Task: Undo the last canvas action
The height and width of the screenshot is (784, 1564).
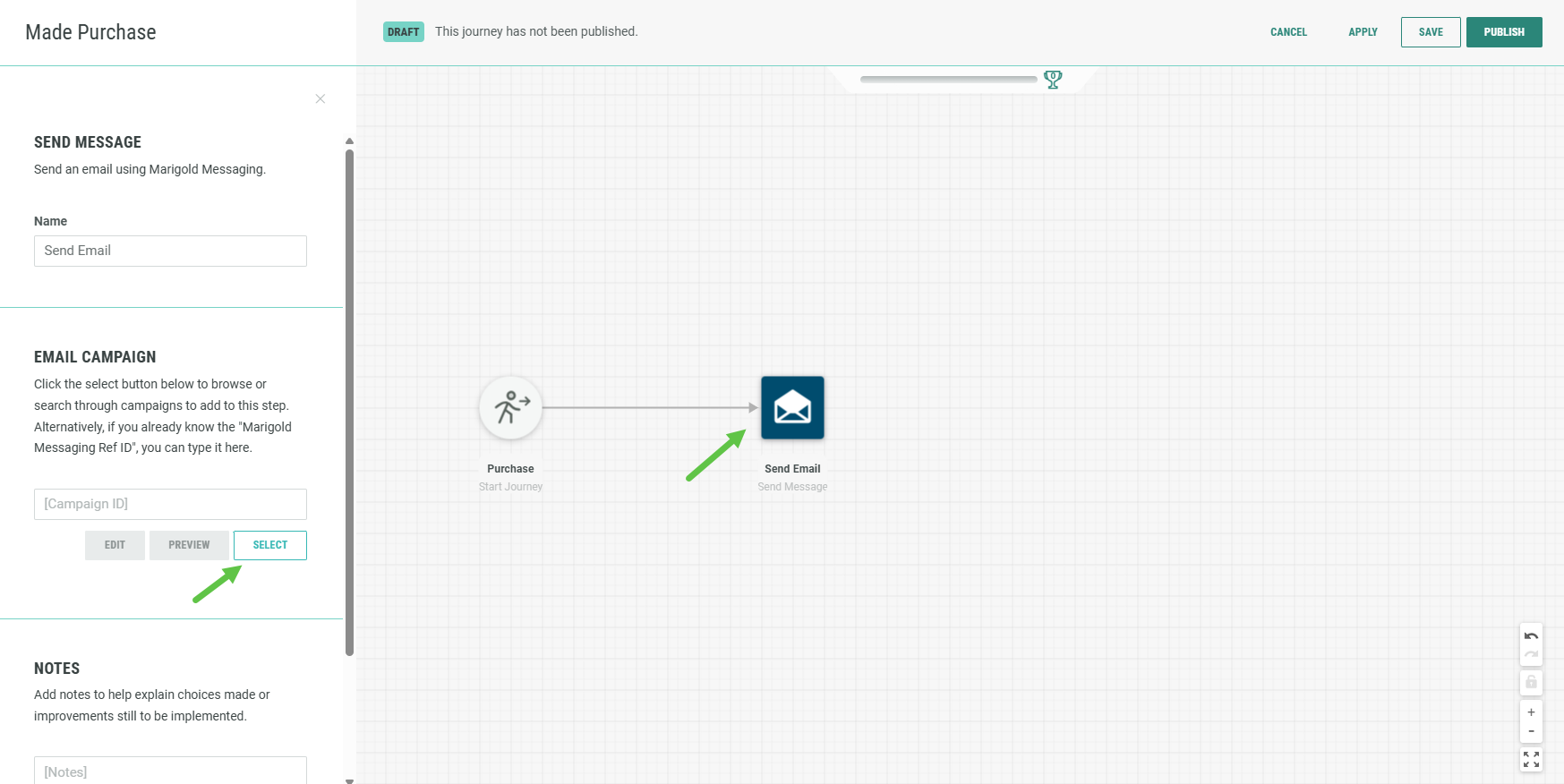Action: click(x=1531, y=636)
